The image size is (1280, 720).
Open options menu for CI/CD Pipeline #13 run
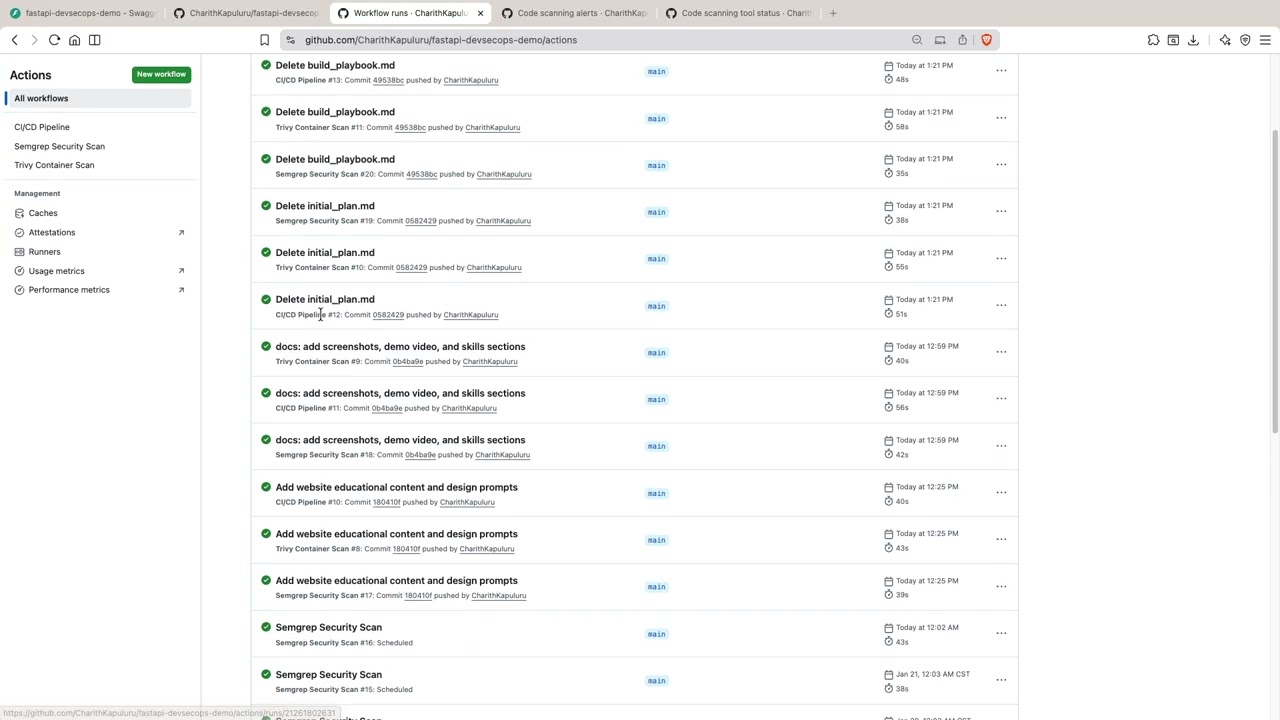click(x=1001, y=71)
